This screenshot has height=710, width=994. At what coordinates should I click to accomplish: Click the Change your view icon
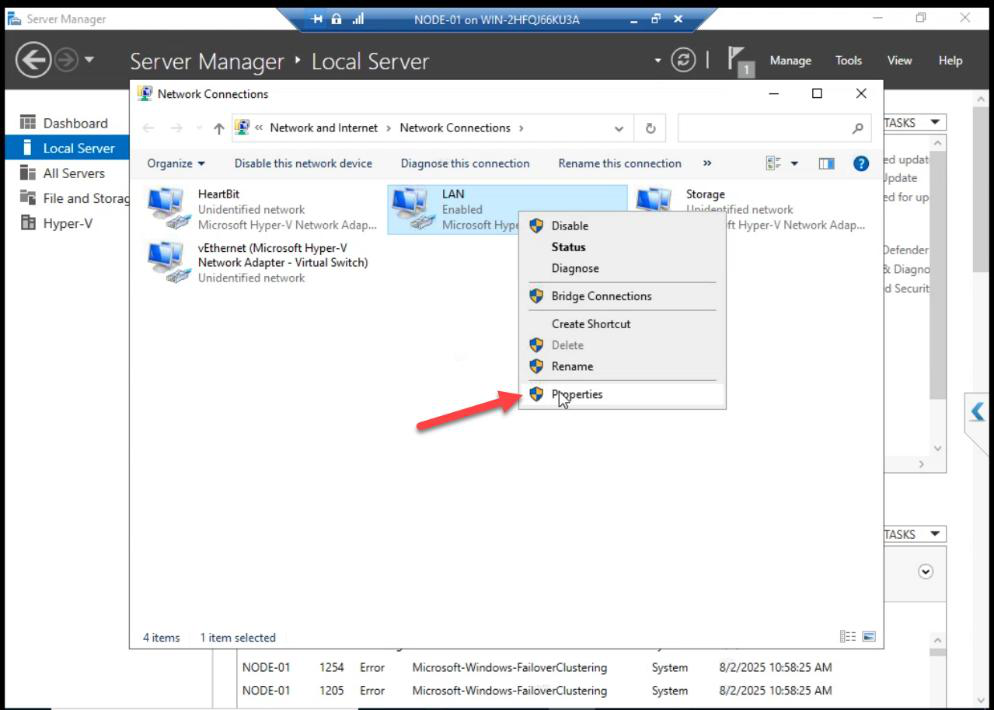(x=773, y=164)
